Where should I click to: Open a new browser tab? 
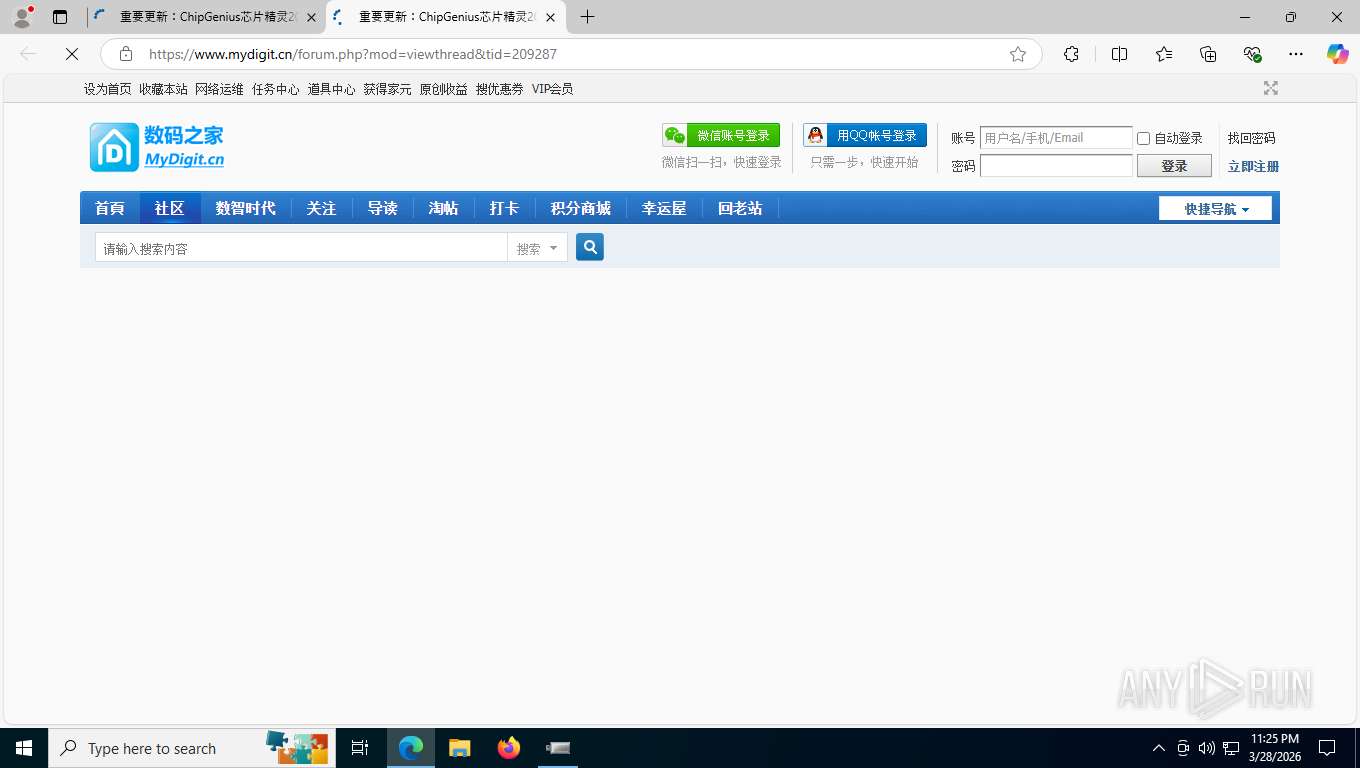588,17
